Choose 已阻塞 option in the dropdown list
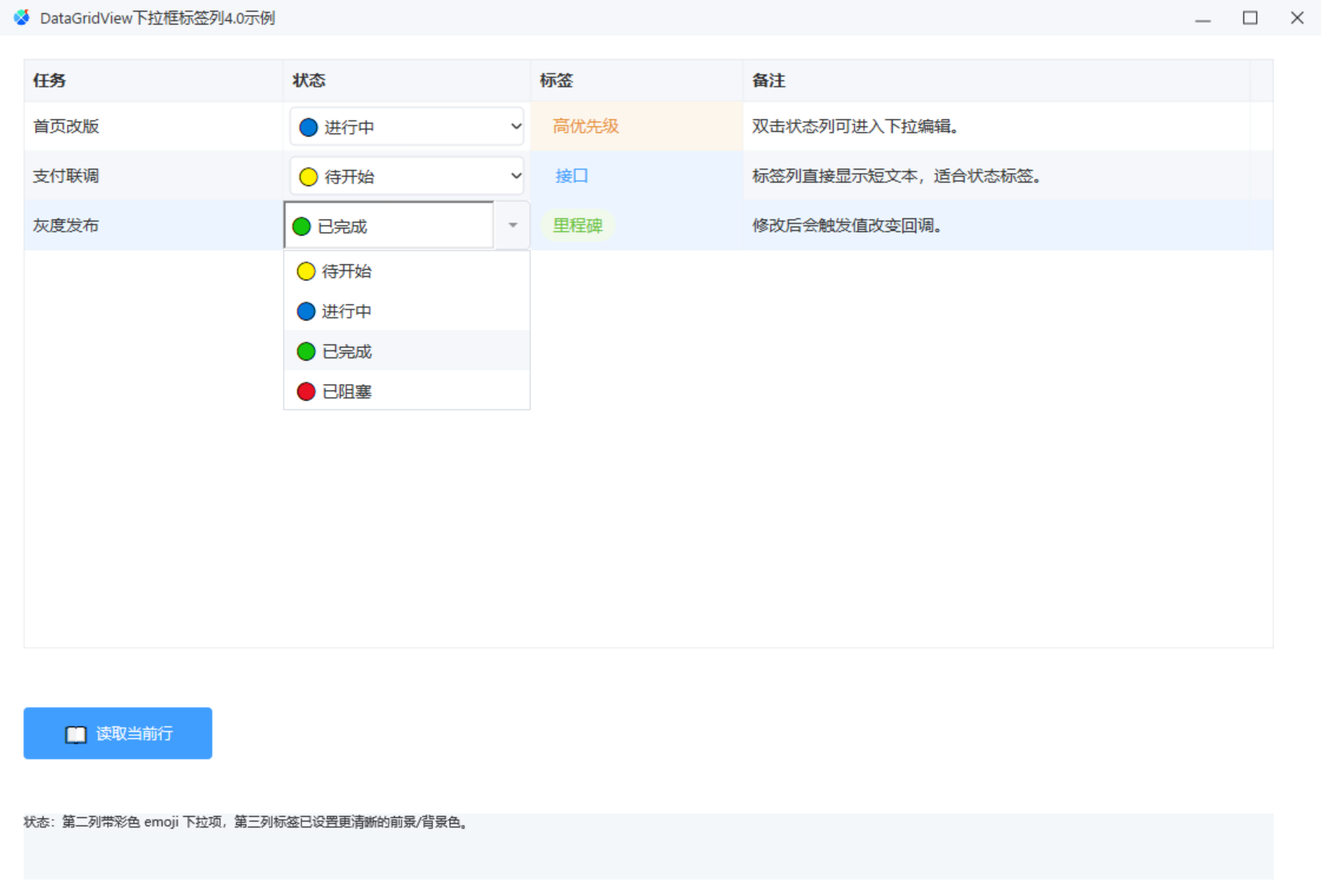 coord(407,391)
